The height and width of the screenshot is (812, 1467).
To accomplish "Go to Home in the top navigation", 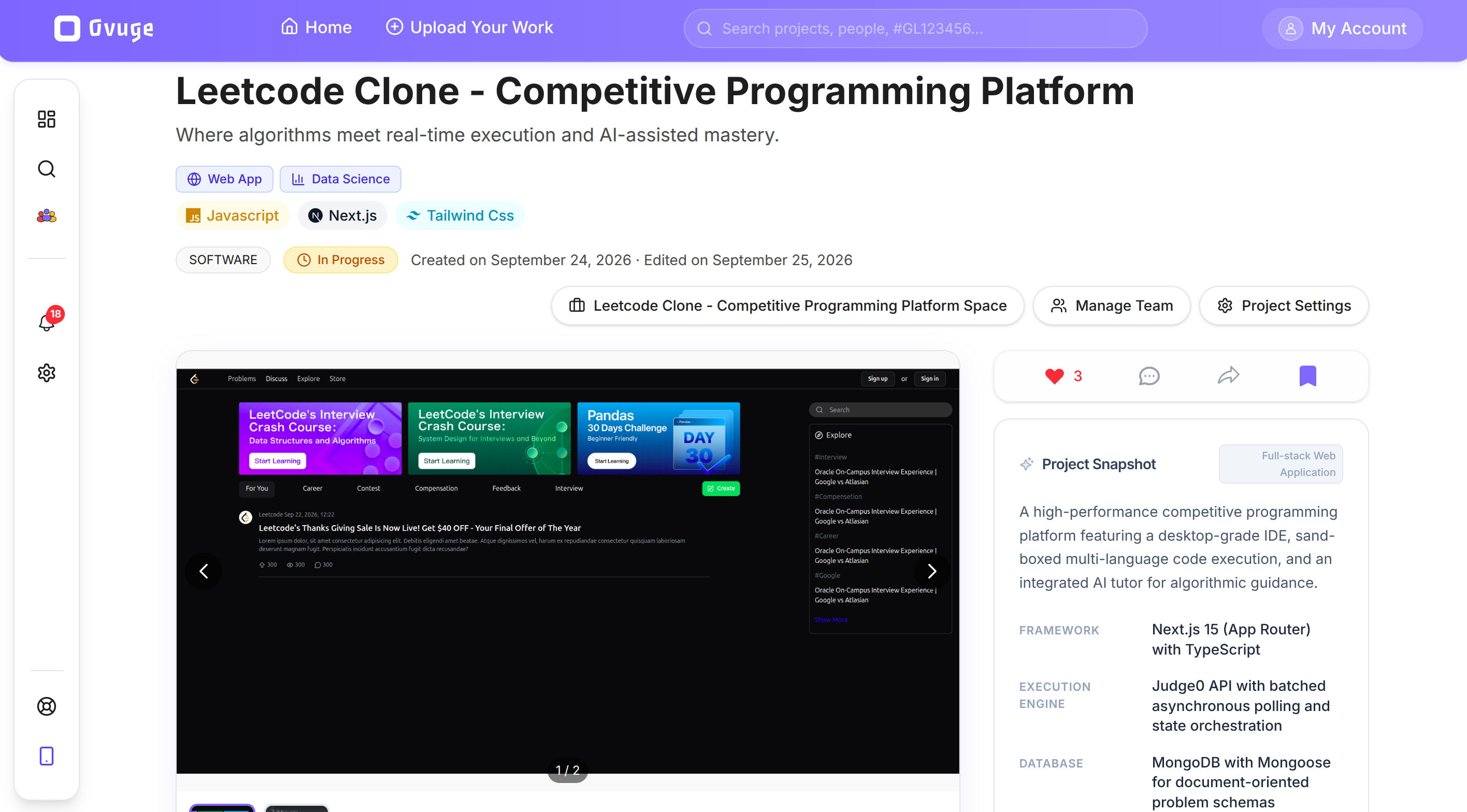I will pos(316,27).
